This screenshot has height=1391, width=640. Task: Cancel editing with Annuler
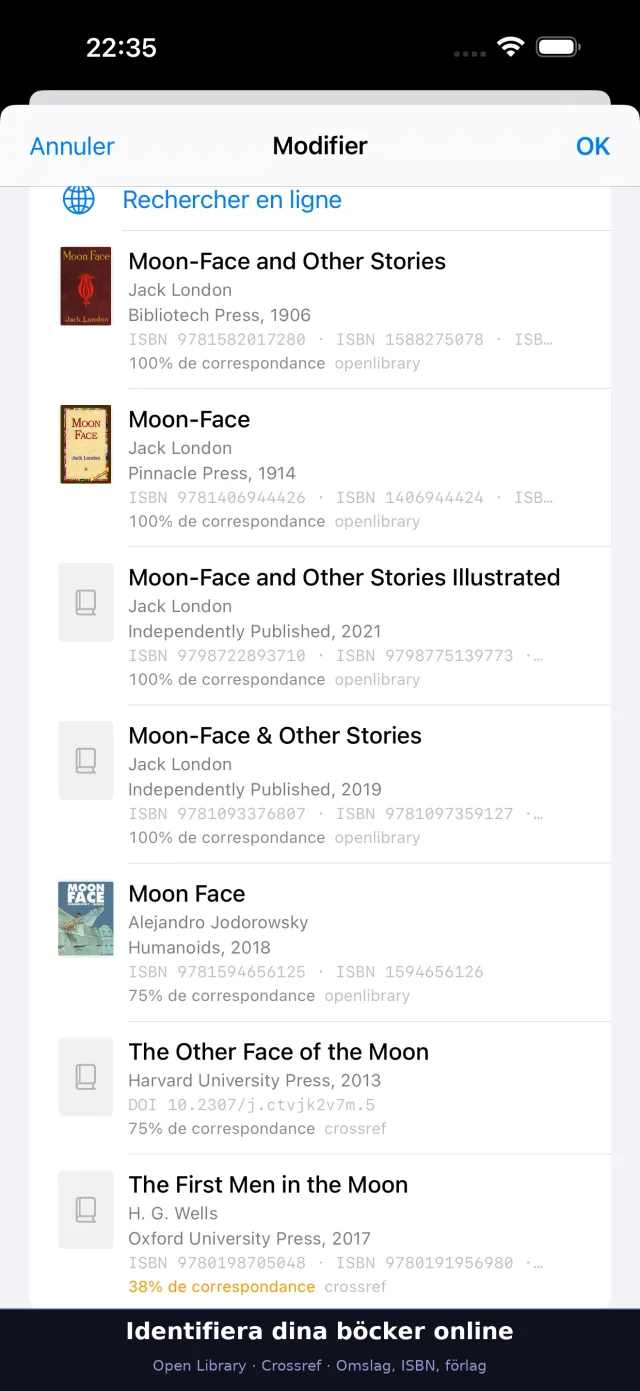click(x=72, y=146)
